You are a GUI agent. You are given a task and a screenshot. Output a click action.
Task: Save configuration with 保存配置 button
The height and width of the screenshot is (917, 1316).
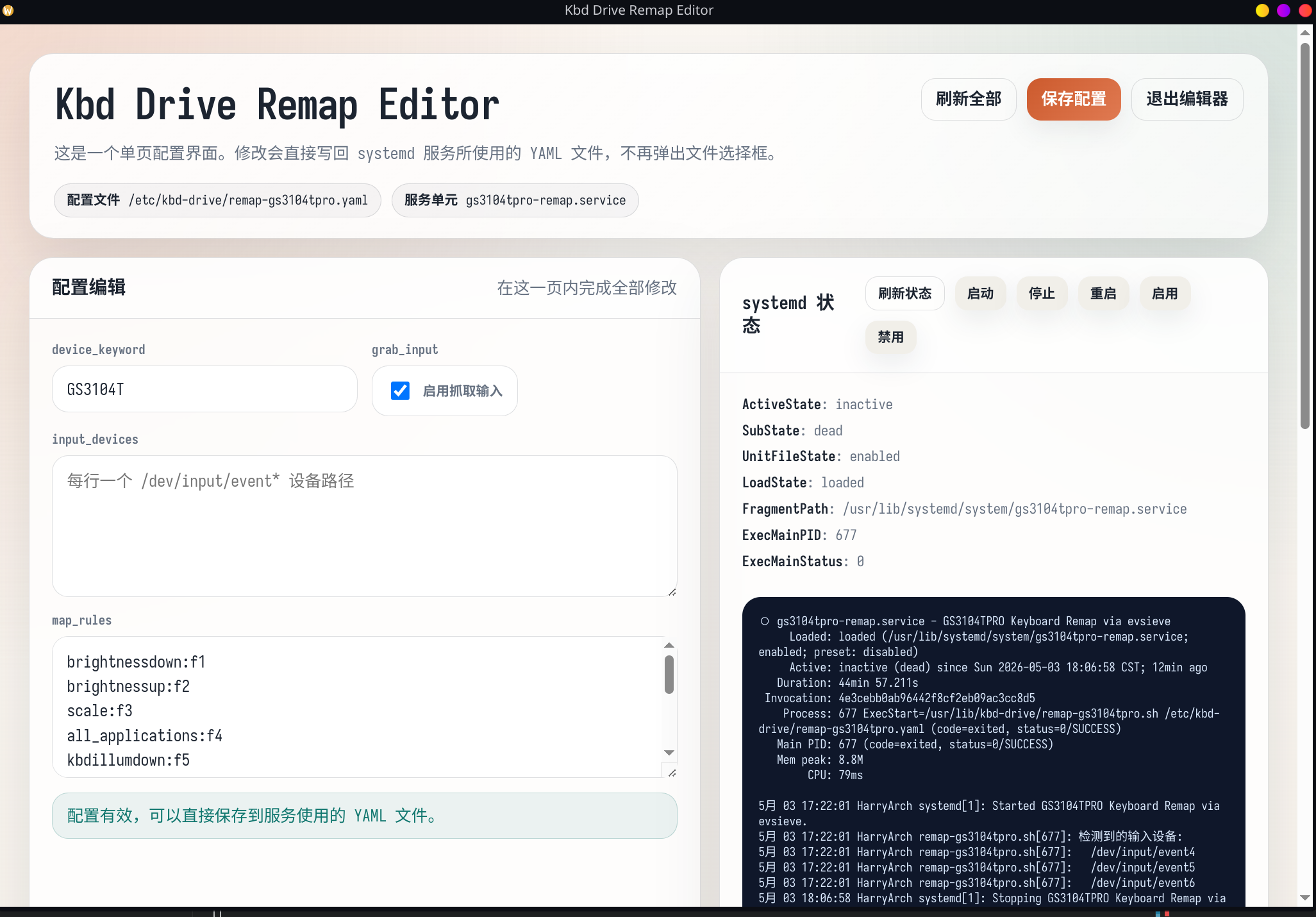pyautogui.click(x=1074, y=99)
